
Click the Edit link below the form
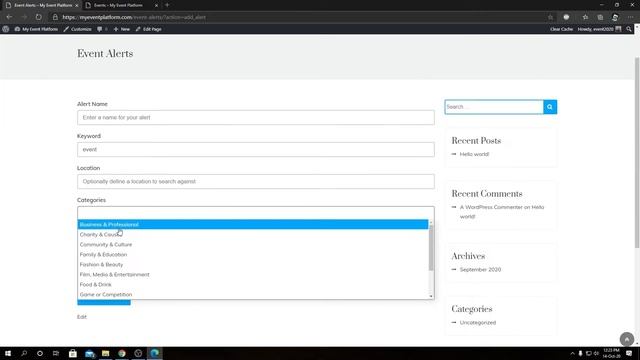click(x=82, y=317)
